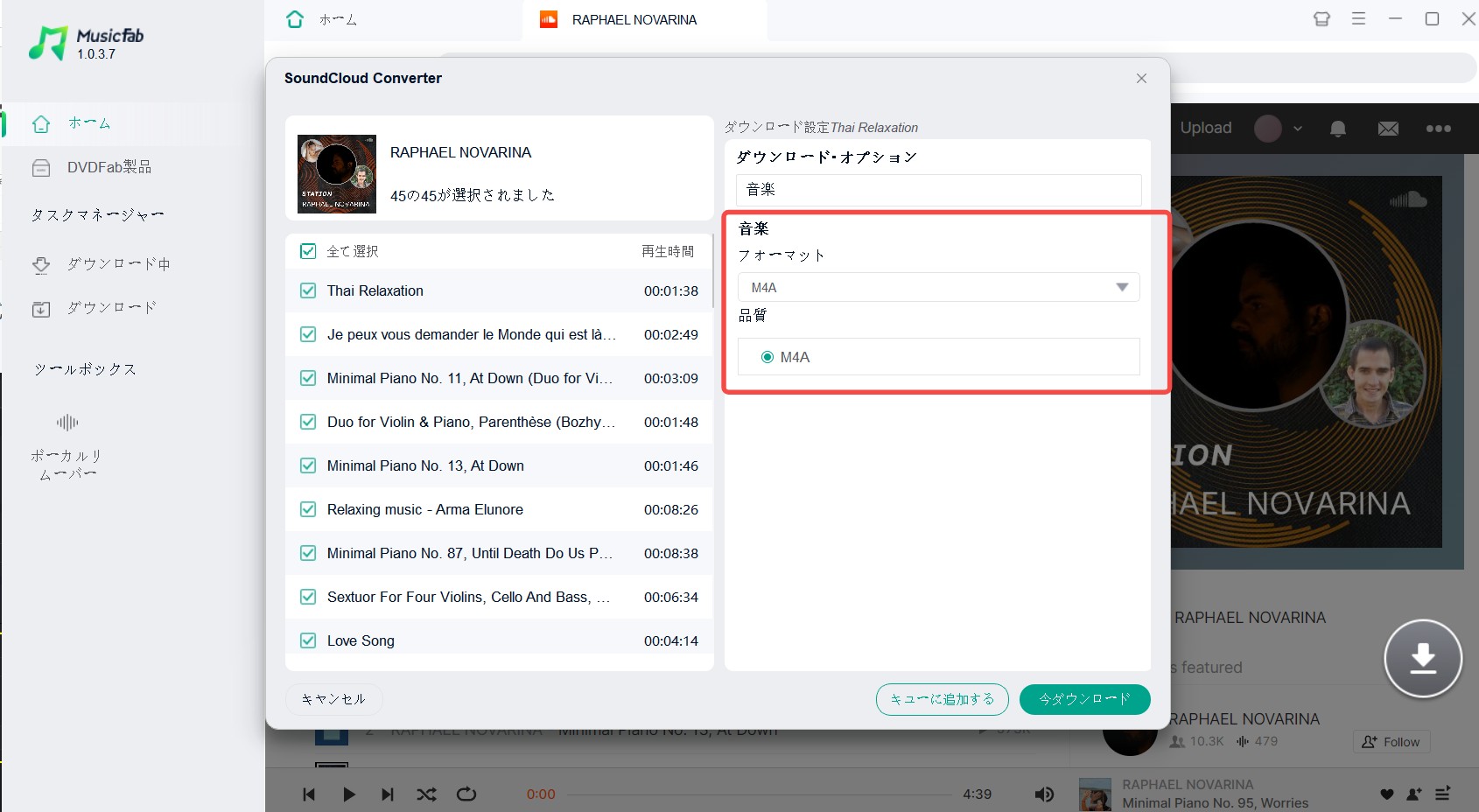
Task: Uncheck Minimal Piano No. 11 track
Action: (308, 378)
